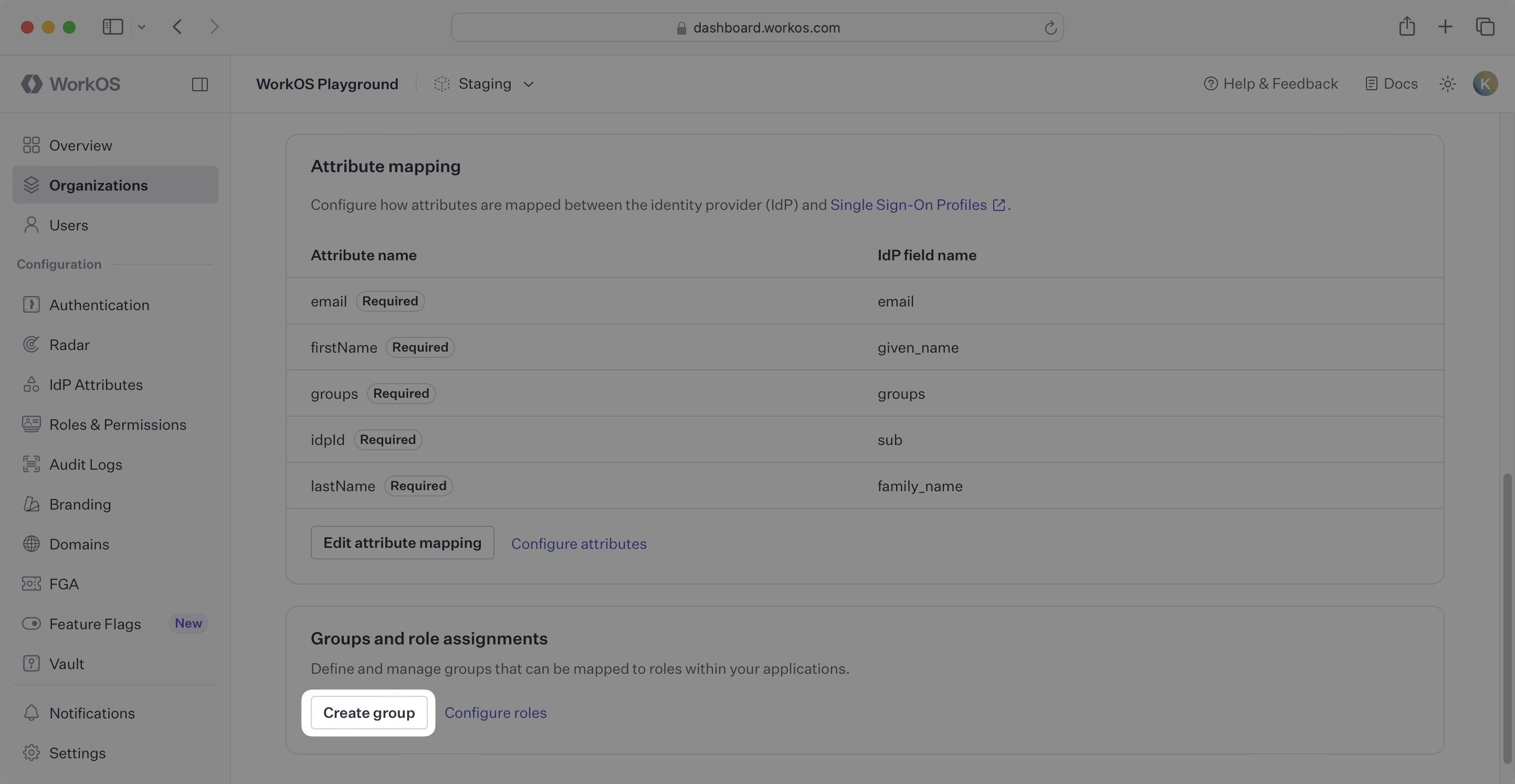The height and width of the screenshot is (784, 1515).
Task: Select the Users sidebar icon
Action: pyautogui.click(x=31, y=225)
